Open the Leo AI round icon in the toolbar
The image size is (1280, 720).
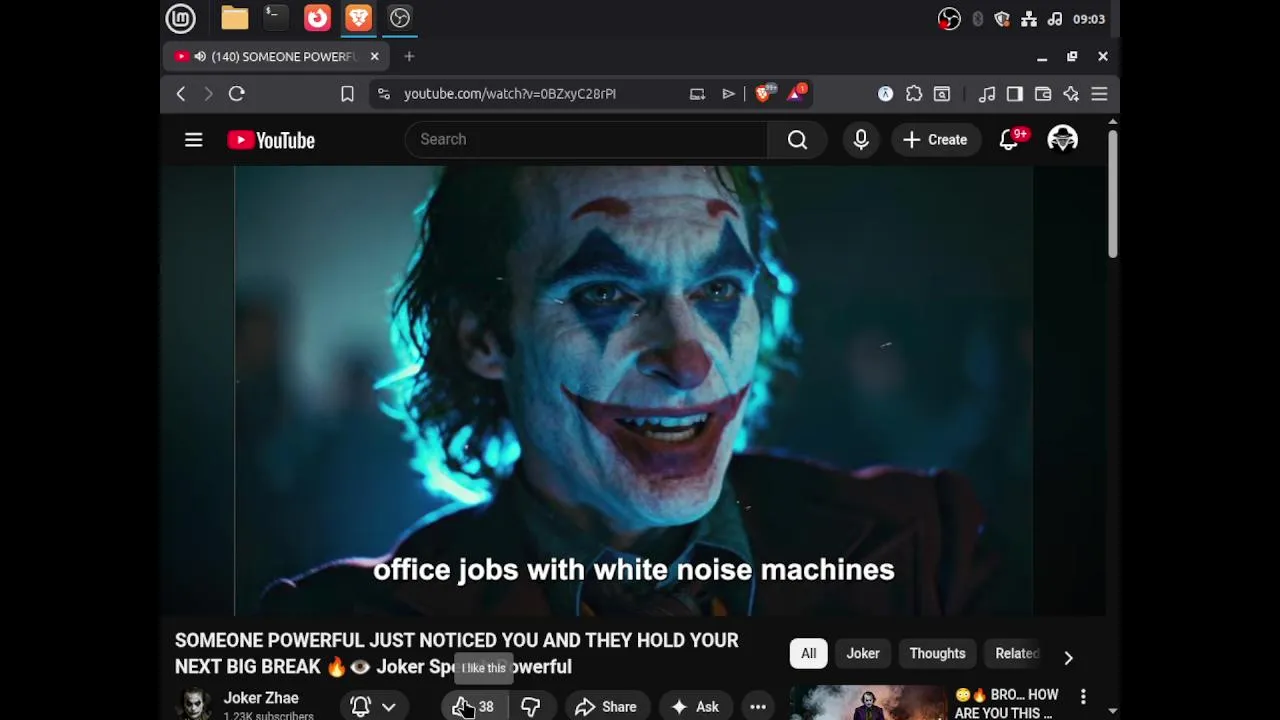pos(885,94)
